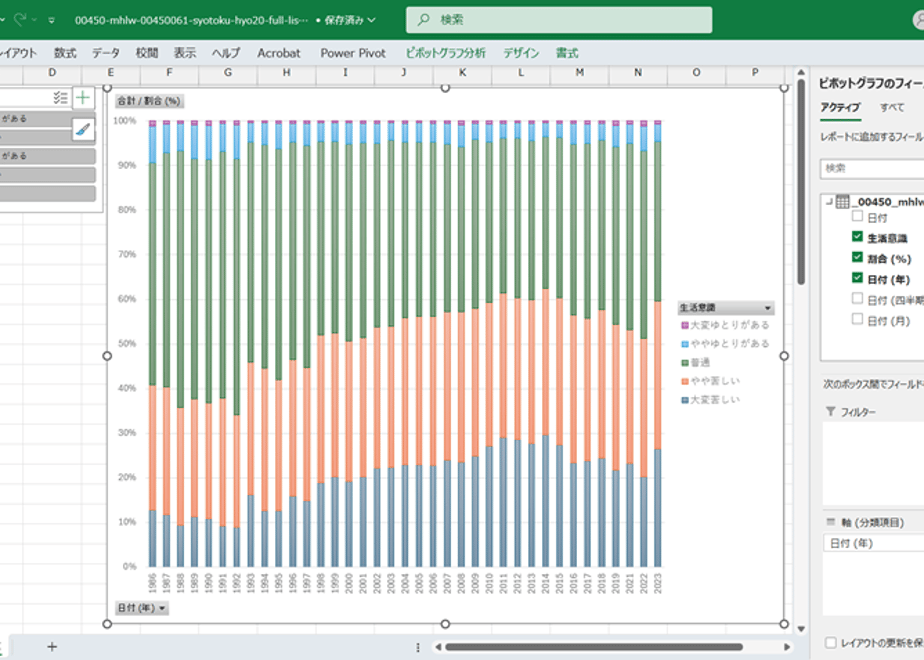Select the 大変ゆとりがある legend marker
The width and height of the screenshot is (924, 660).
click(685, 325)
